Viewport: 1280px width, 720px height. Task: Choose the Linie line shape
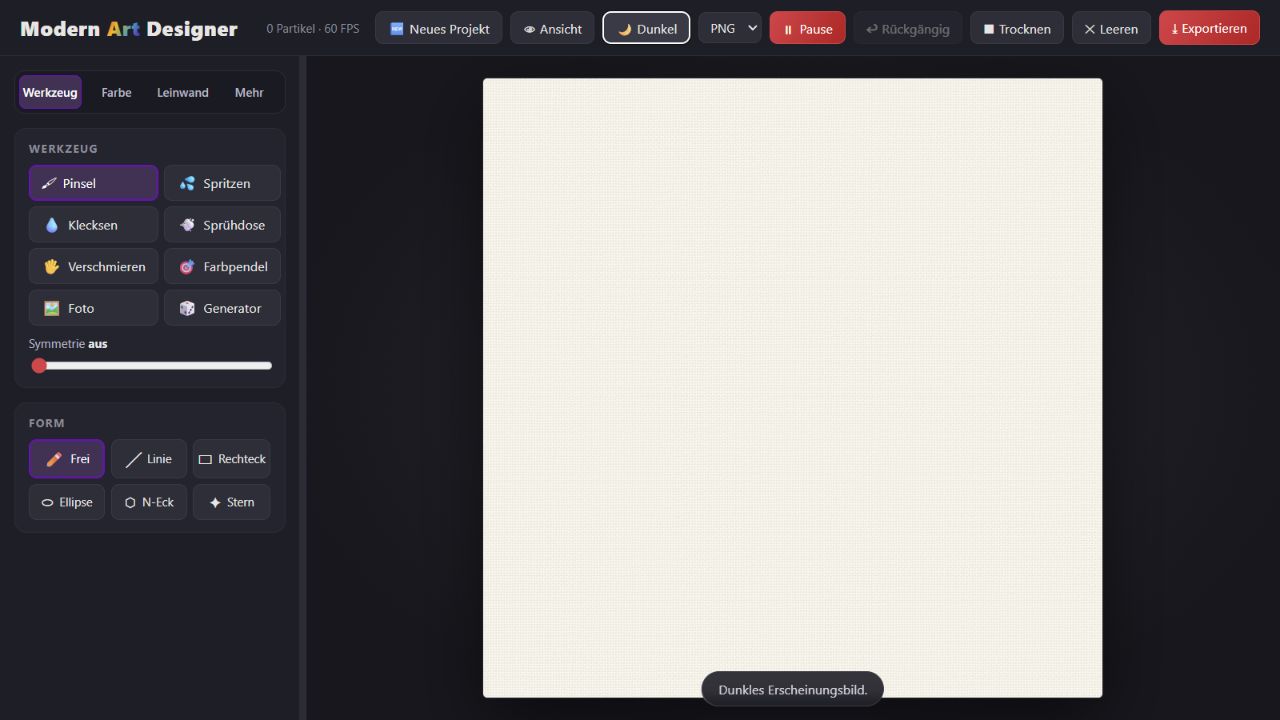(x=149, y=459)
